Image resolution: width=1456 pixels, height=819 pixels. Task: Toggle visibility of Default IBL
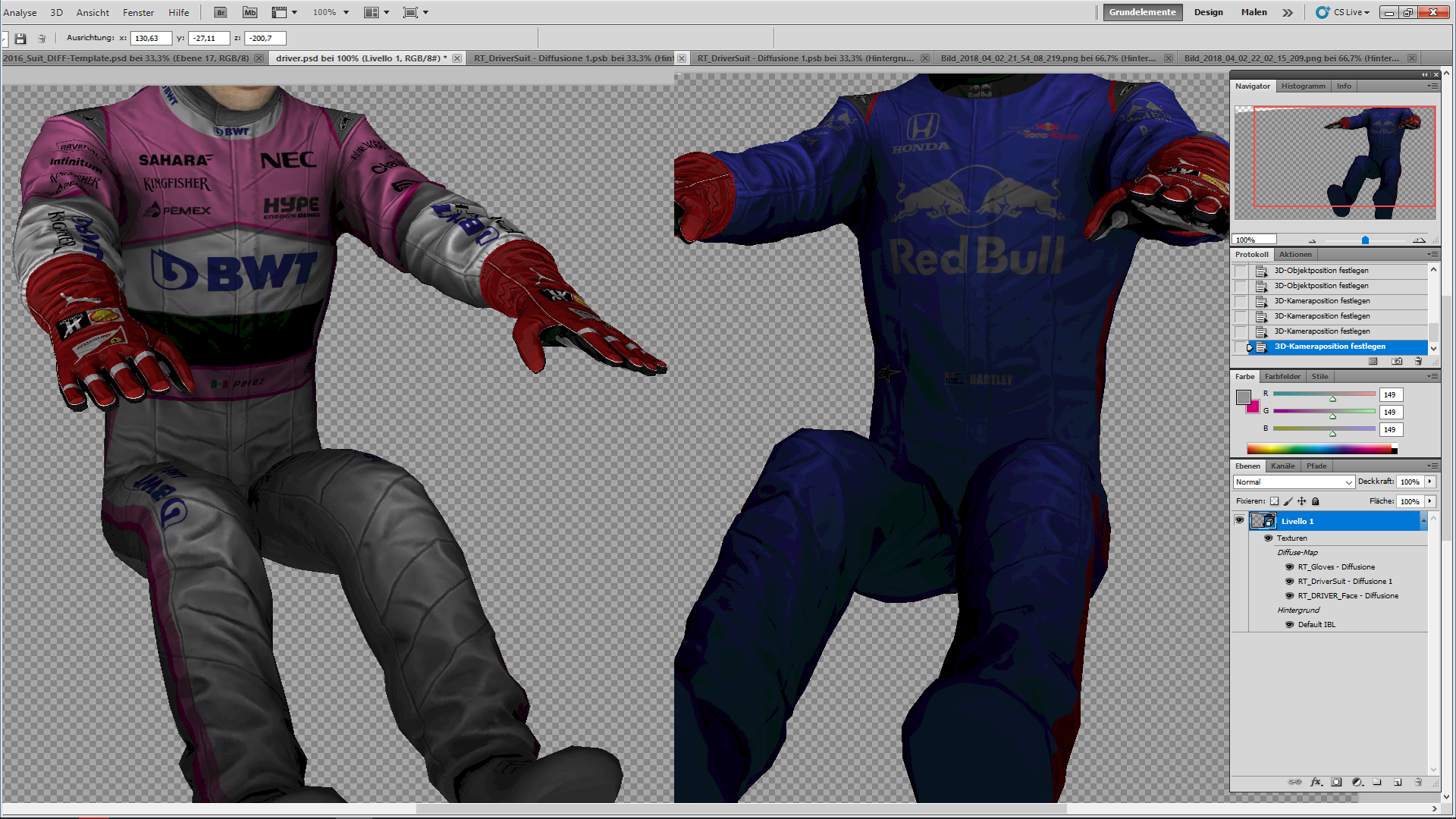tap(1289, 625)
